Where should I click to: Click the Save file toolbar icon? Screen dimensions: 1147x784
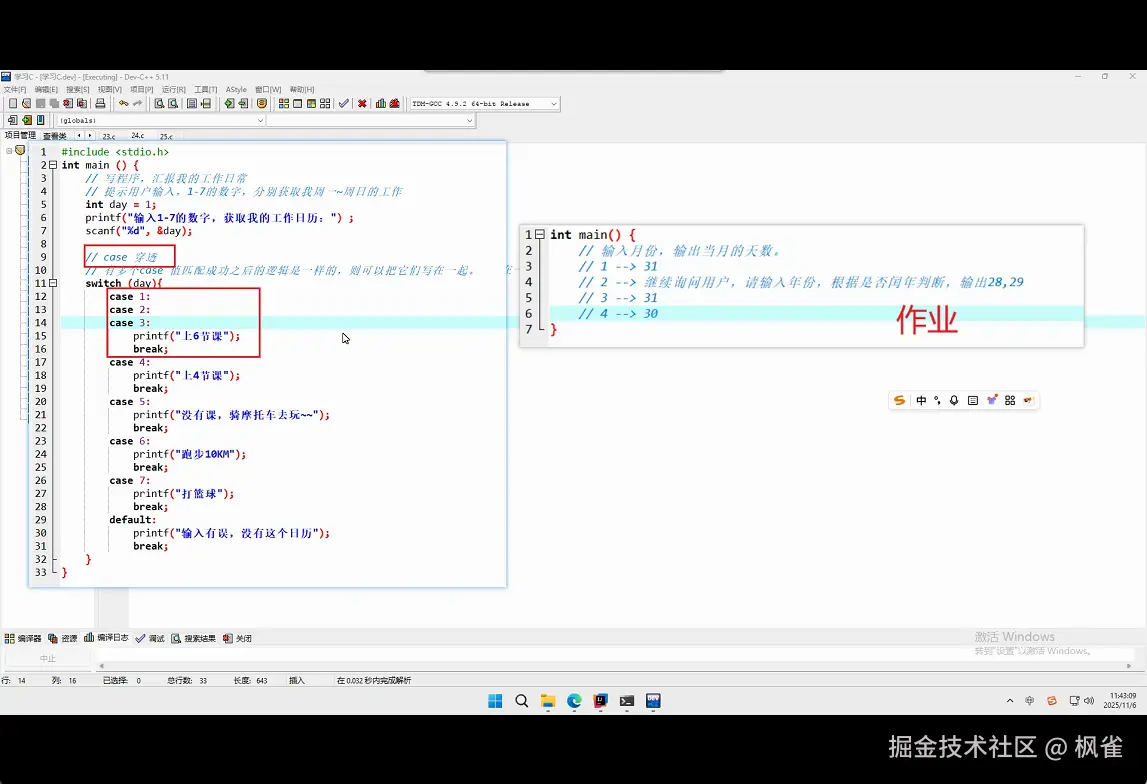pos(40,103)
